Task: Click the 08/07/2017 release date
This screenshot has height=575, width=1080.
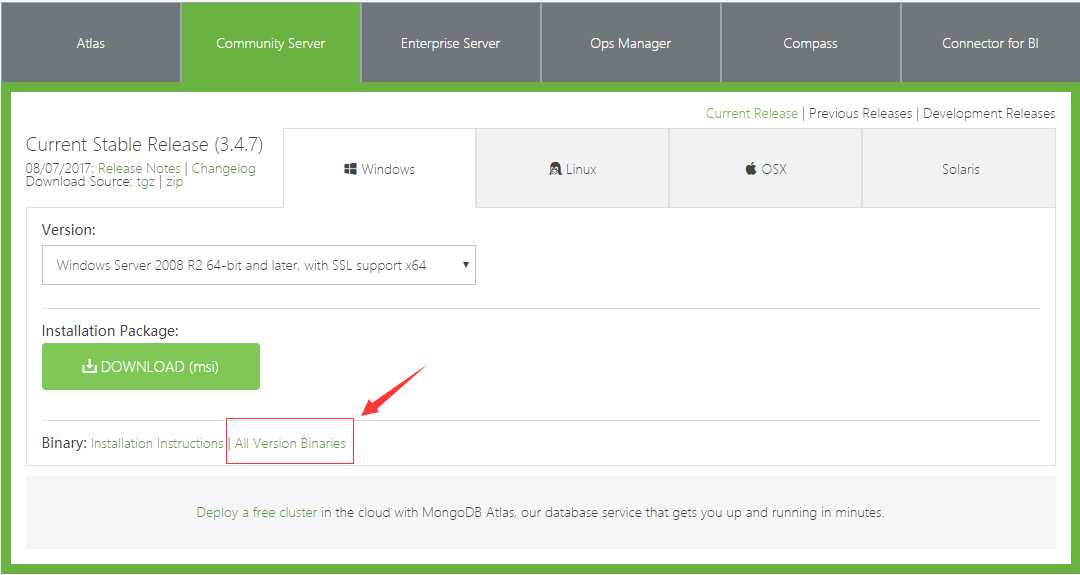Action: (60, 168)
